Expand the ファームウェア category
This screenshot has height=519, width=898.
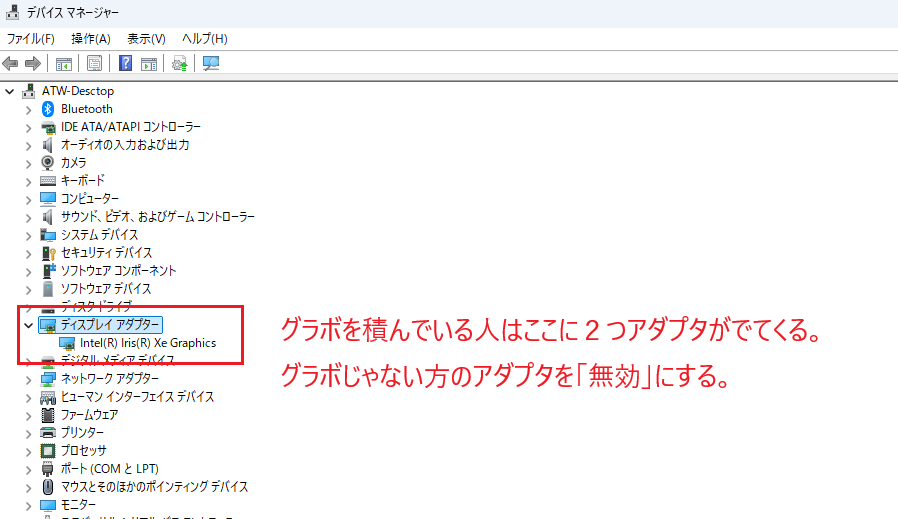29,415
